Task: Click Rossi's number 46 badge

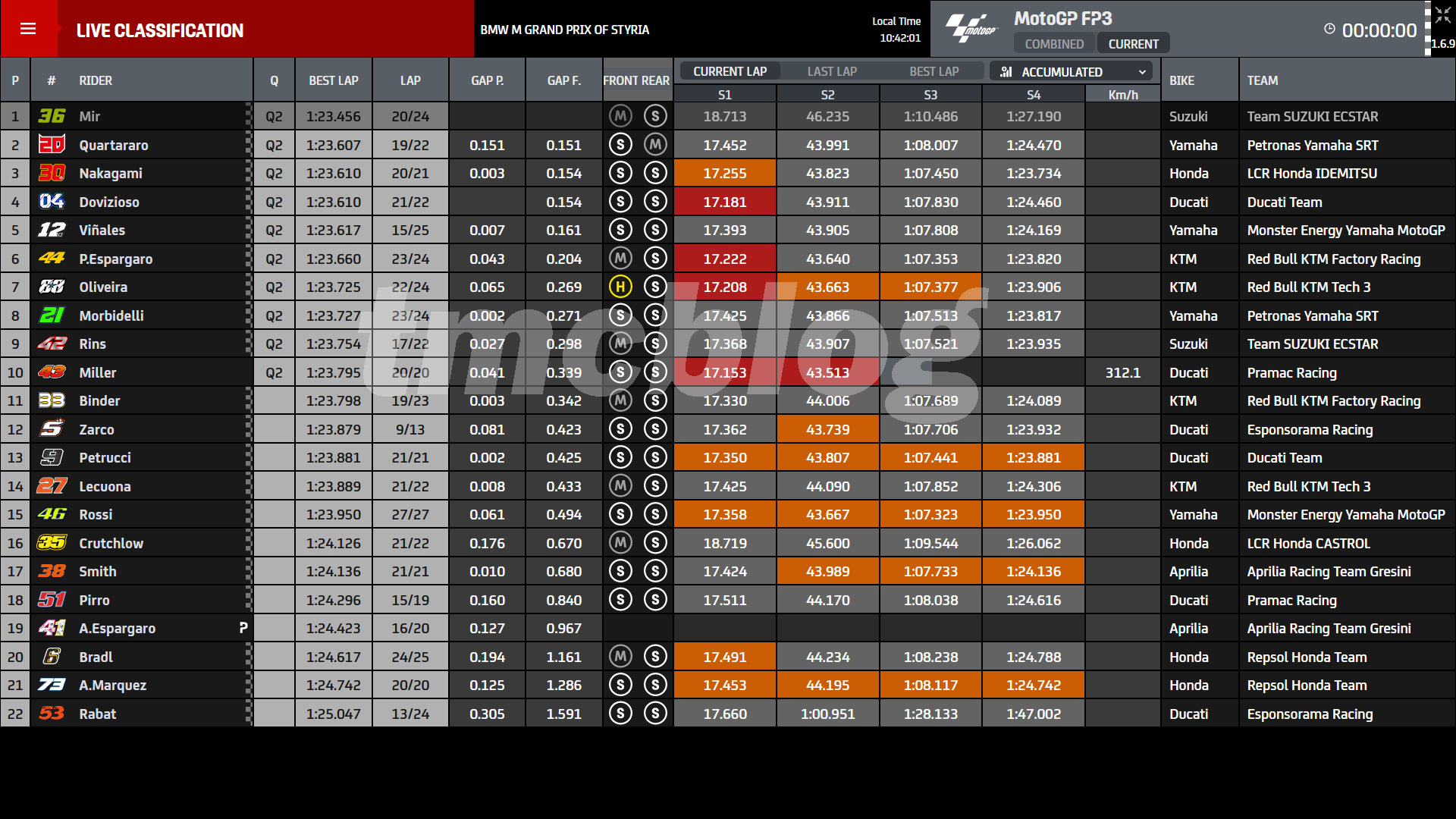Action: pos(52,514)
